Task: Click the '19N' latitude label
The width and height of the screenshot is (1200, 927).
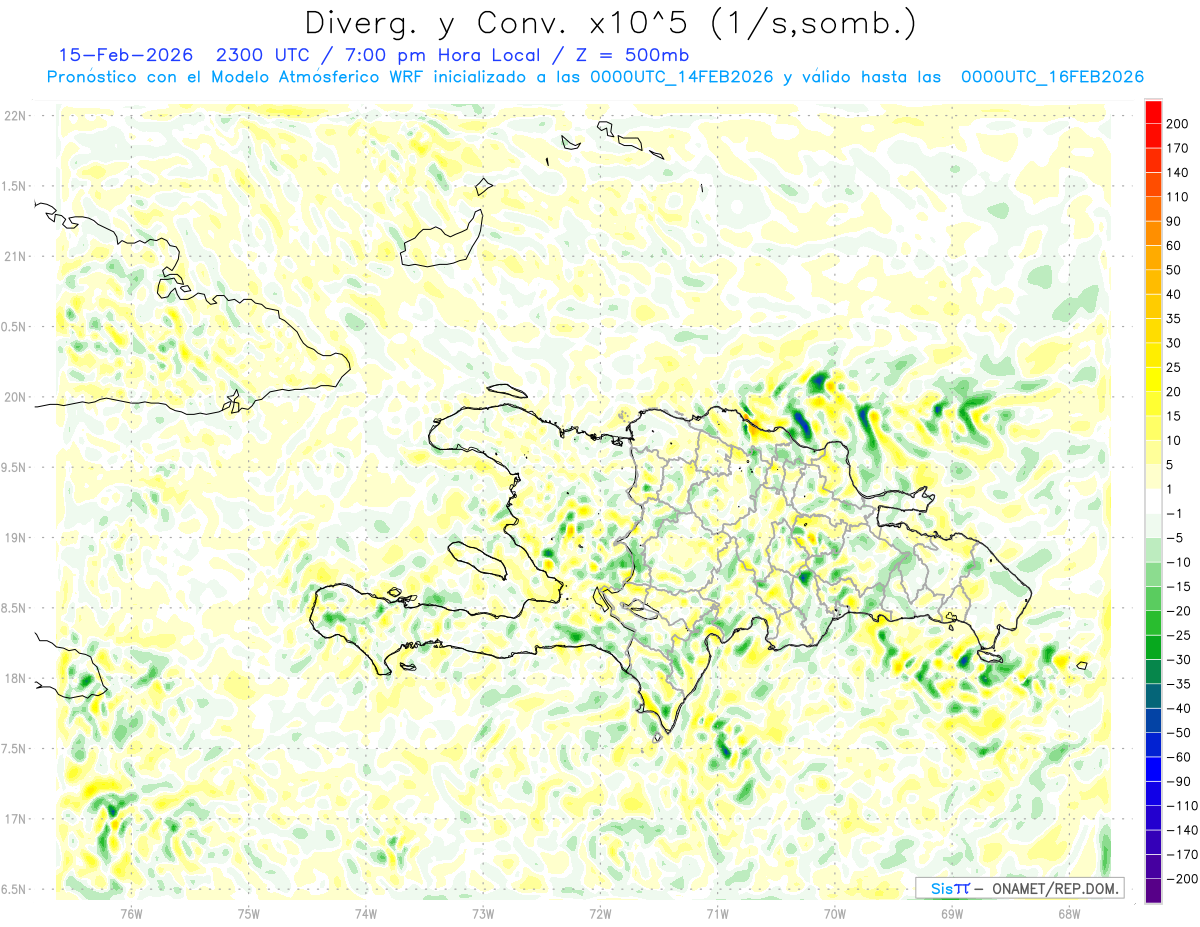Action: [x=15, y=538]
